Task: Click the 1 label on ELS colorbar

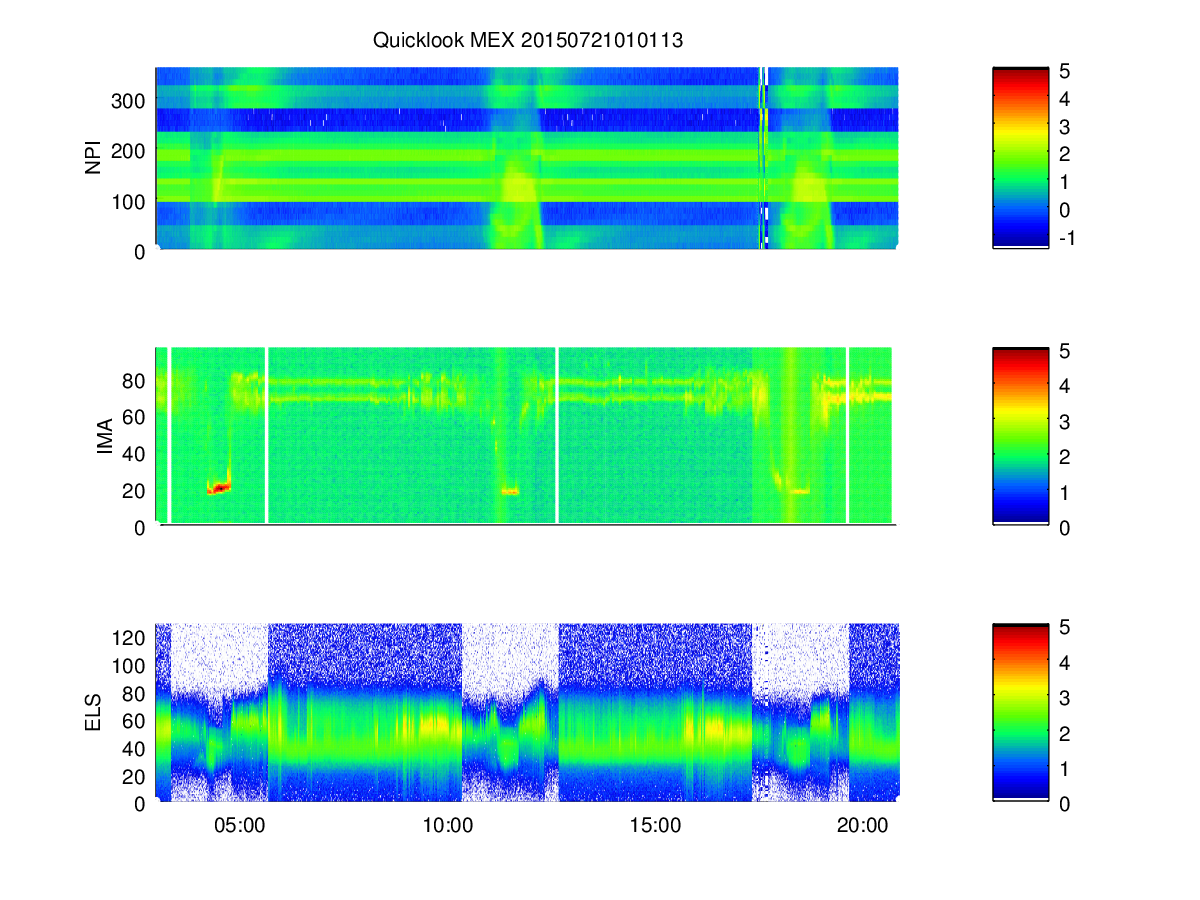Action: (x=1066, y=768)
